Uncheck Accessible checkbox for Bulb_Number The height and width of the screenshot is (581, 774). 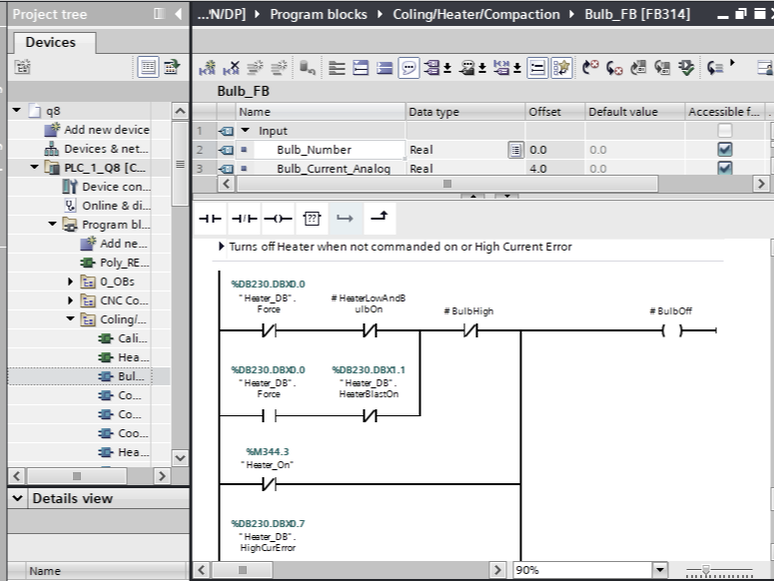point(725,149)
